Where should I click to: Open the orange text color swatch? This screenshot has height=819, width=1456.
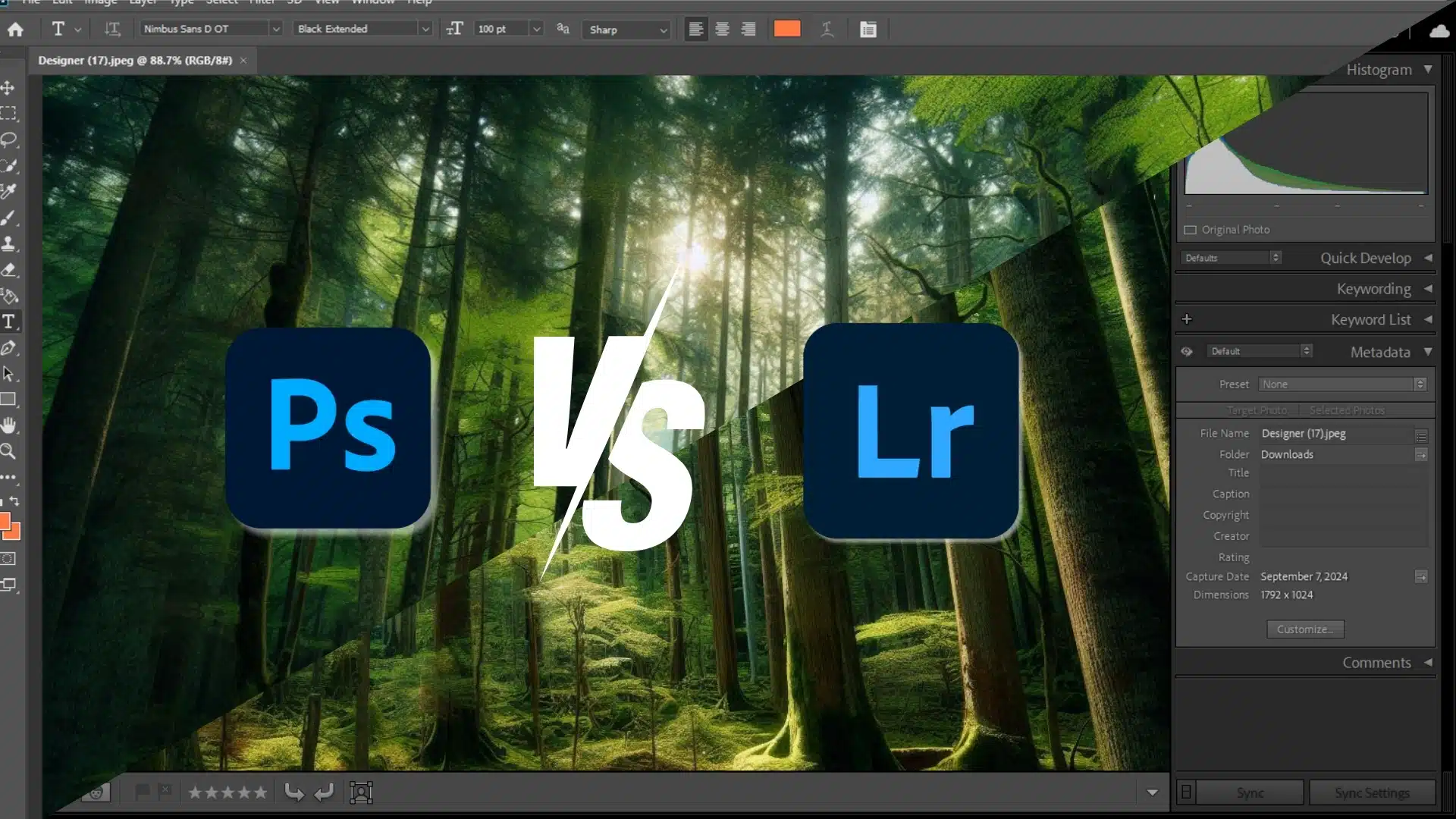tap(787, 29)
